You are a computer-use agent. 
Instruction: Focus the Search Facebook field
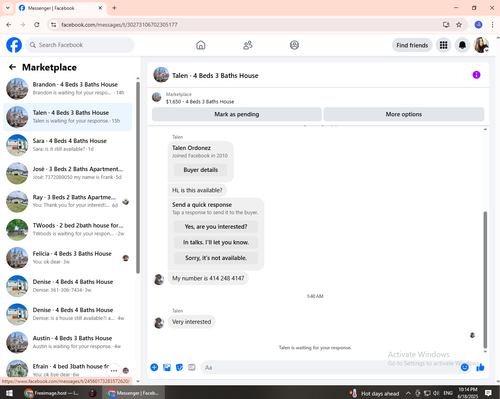click(80, 45)
